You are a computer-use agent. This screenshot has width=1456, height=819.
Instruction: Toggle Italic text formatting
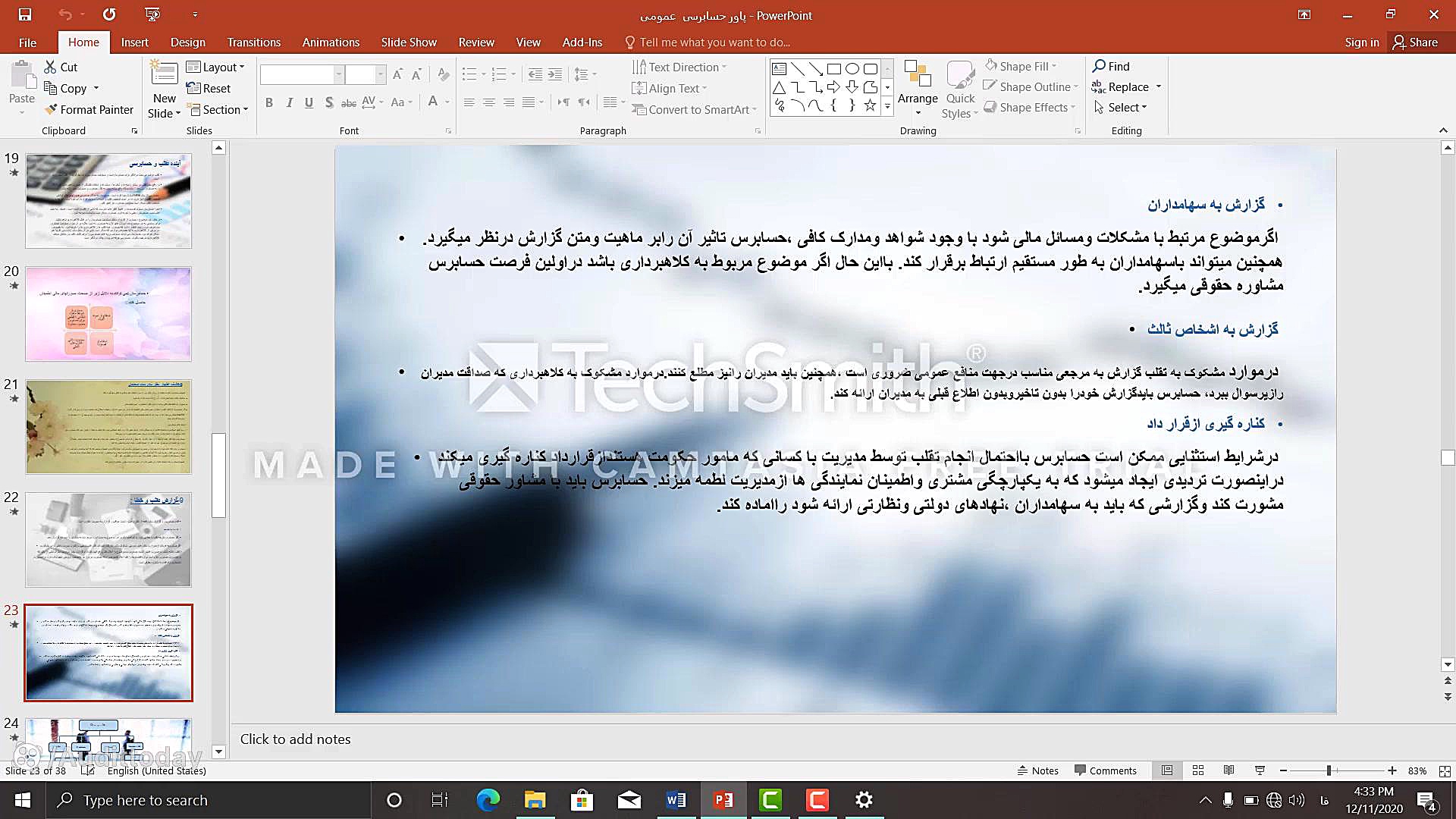[x=289, y=102]
